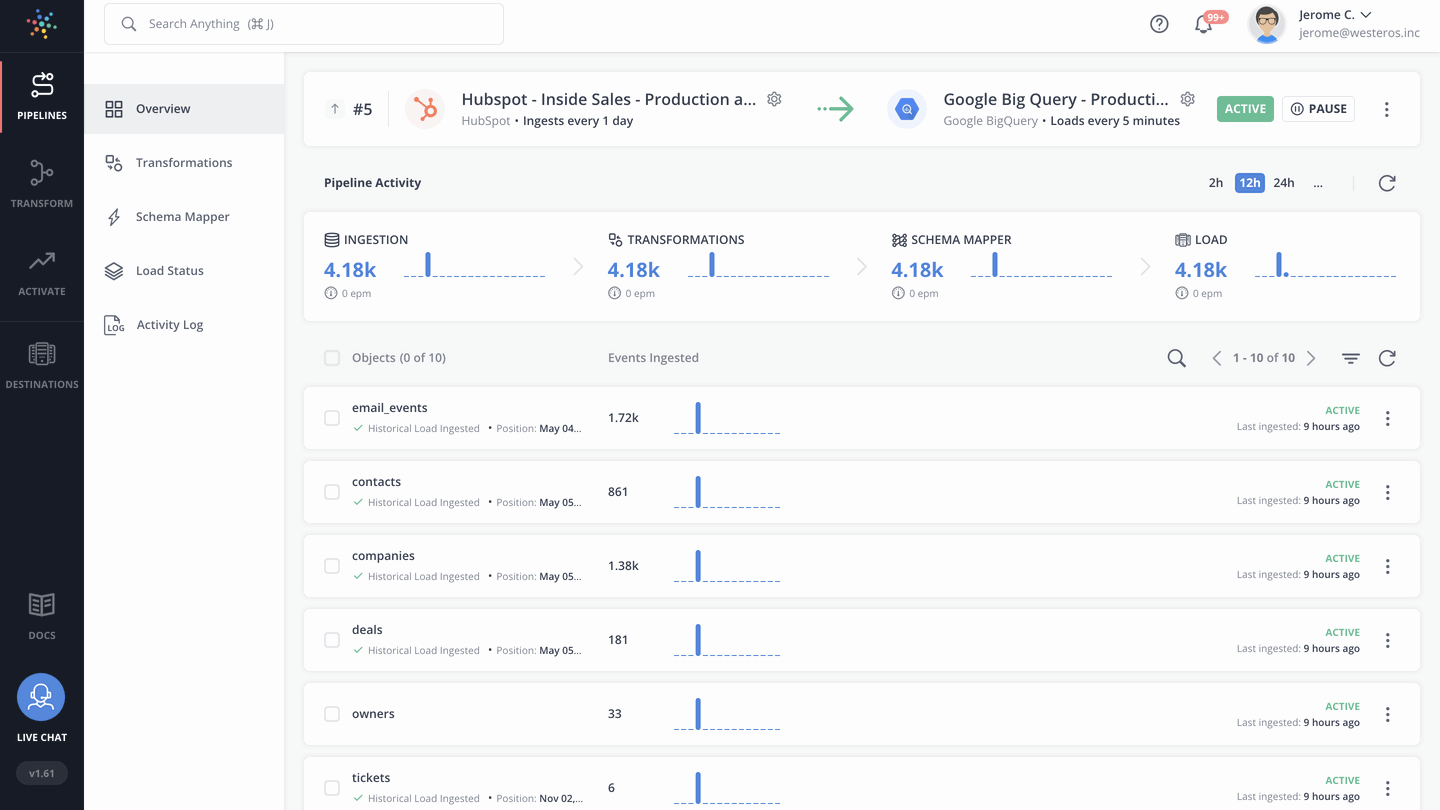Open the Pipelines section in the sidebar
This screenshot has width=1440, height=810.
pyautogui.click(x=41, y=95)
